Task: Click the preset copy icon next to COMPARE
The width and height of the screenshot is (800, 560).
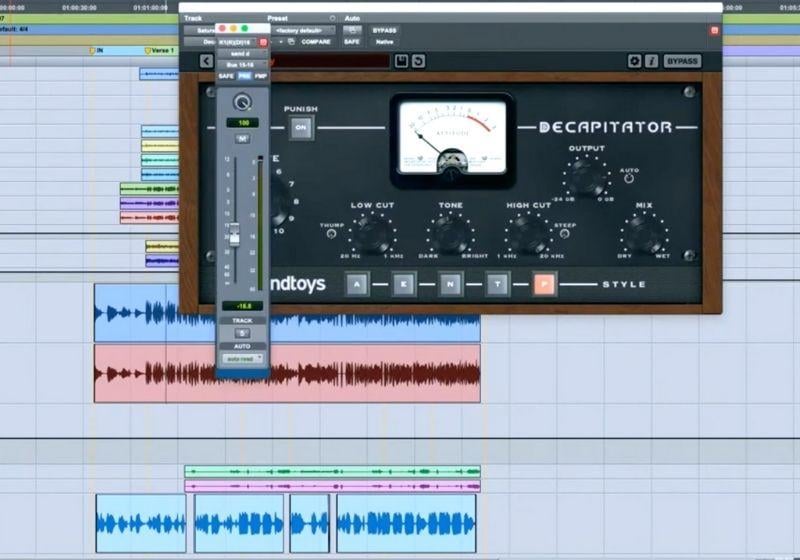Action: [291, 42]
